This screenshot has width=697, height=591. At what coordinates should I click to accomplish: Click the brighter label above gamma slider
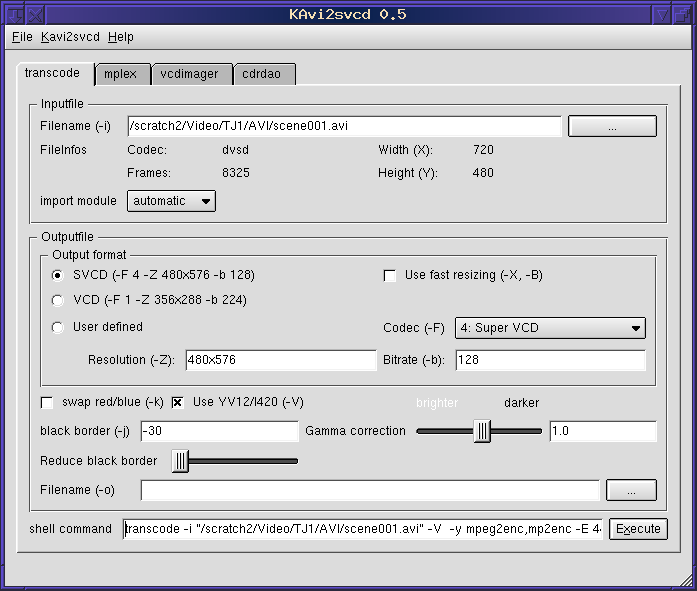tap(437, 403)
